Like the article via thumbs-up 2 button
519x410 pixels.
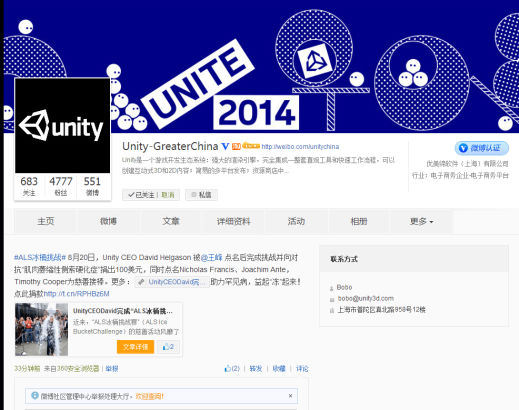[168, 347]
